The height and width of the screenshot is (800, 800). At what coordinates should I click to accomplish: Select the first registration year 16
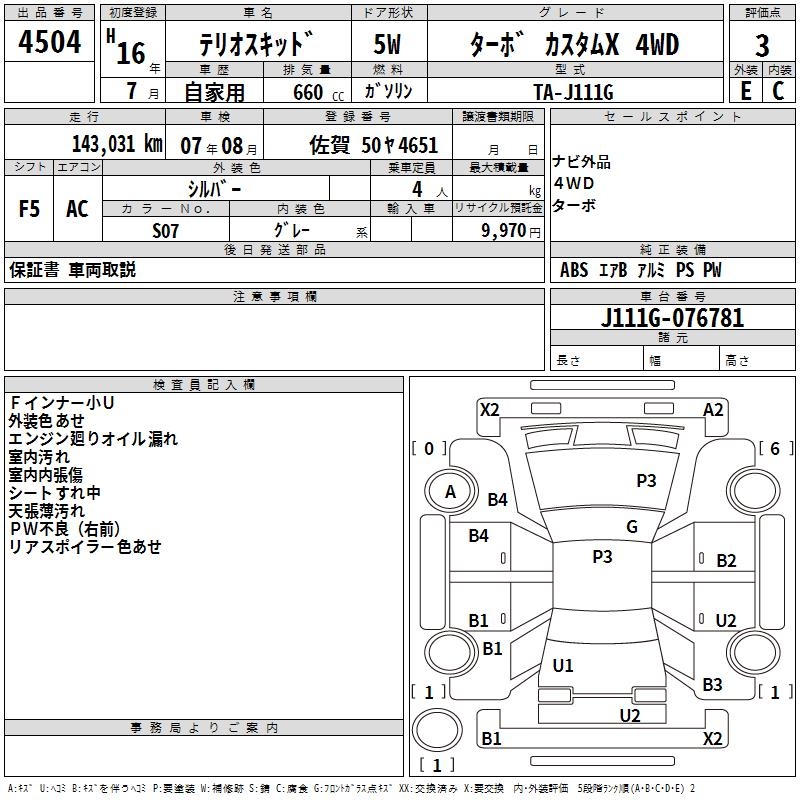(x=131, y=53)
